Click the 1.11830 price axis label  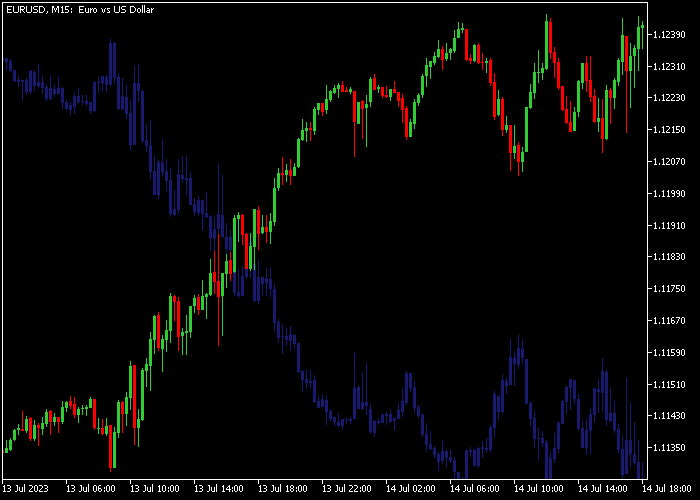pos(669,257)
